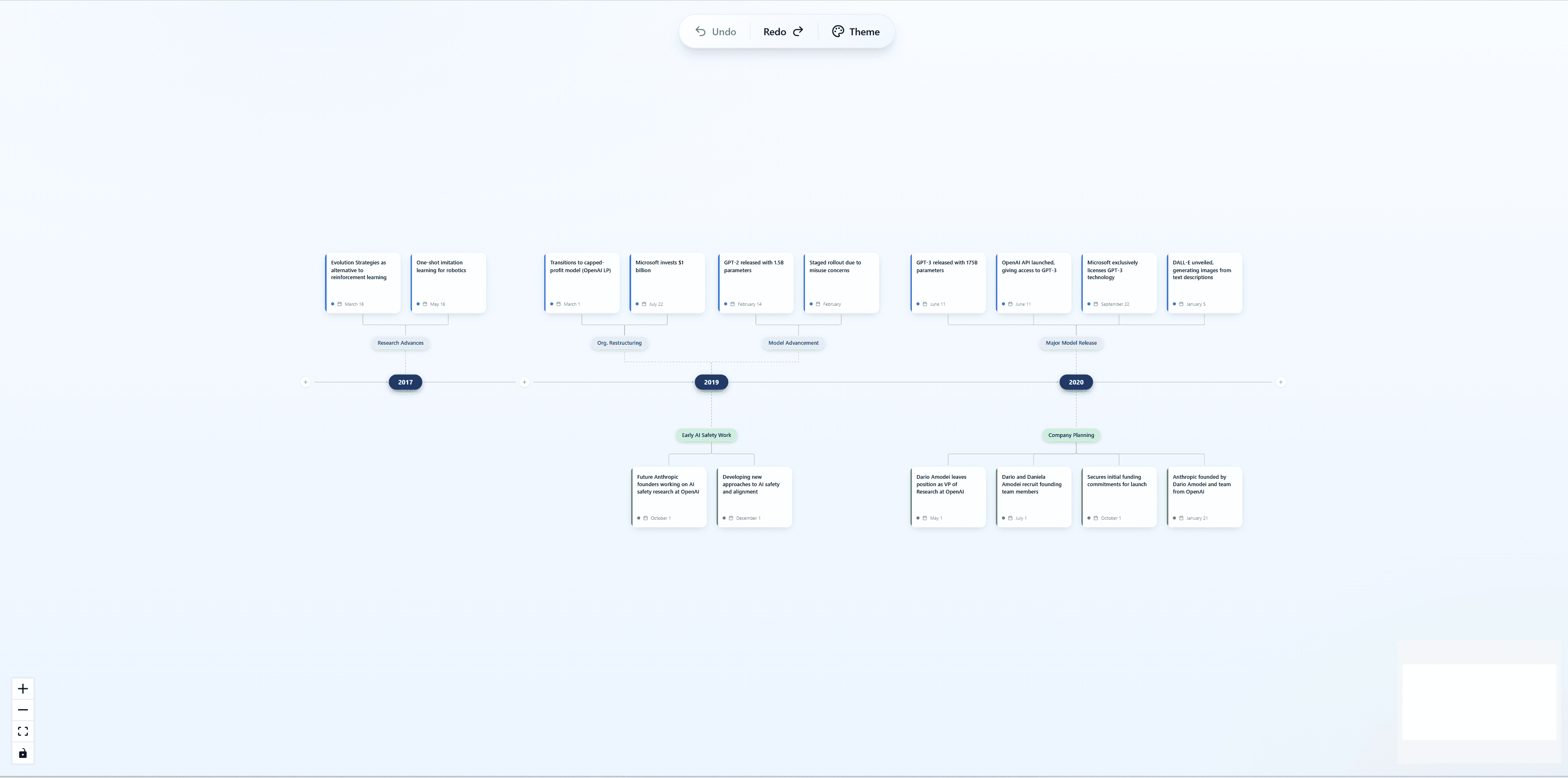Viewport: 1568px width, 778px height.
Task: Open the Future Anthropic founders card
Action: click(x=669, y=497)
